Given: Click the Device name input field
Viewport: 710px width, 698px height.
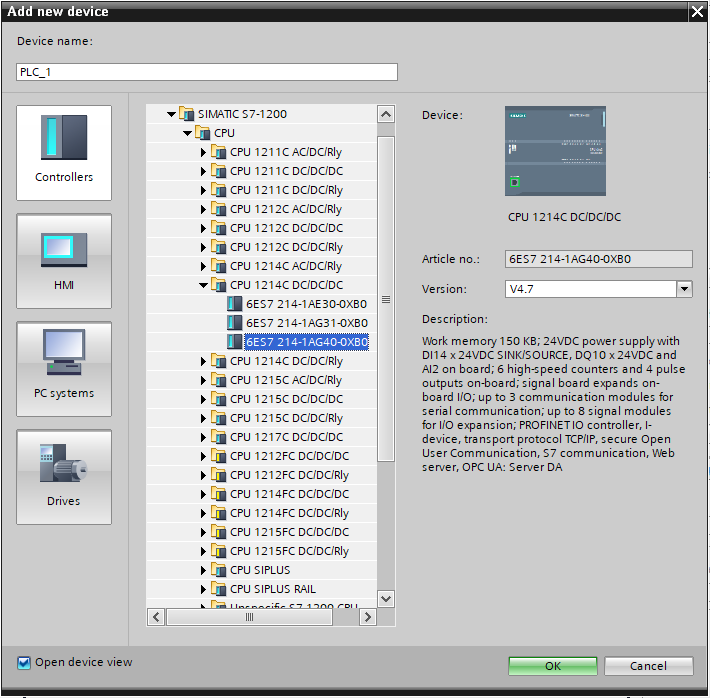Looking at the screenshot, I should click(207, 72).
